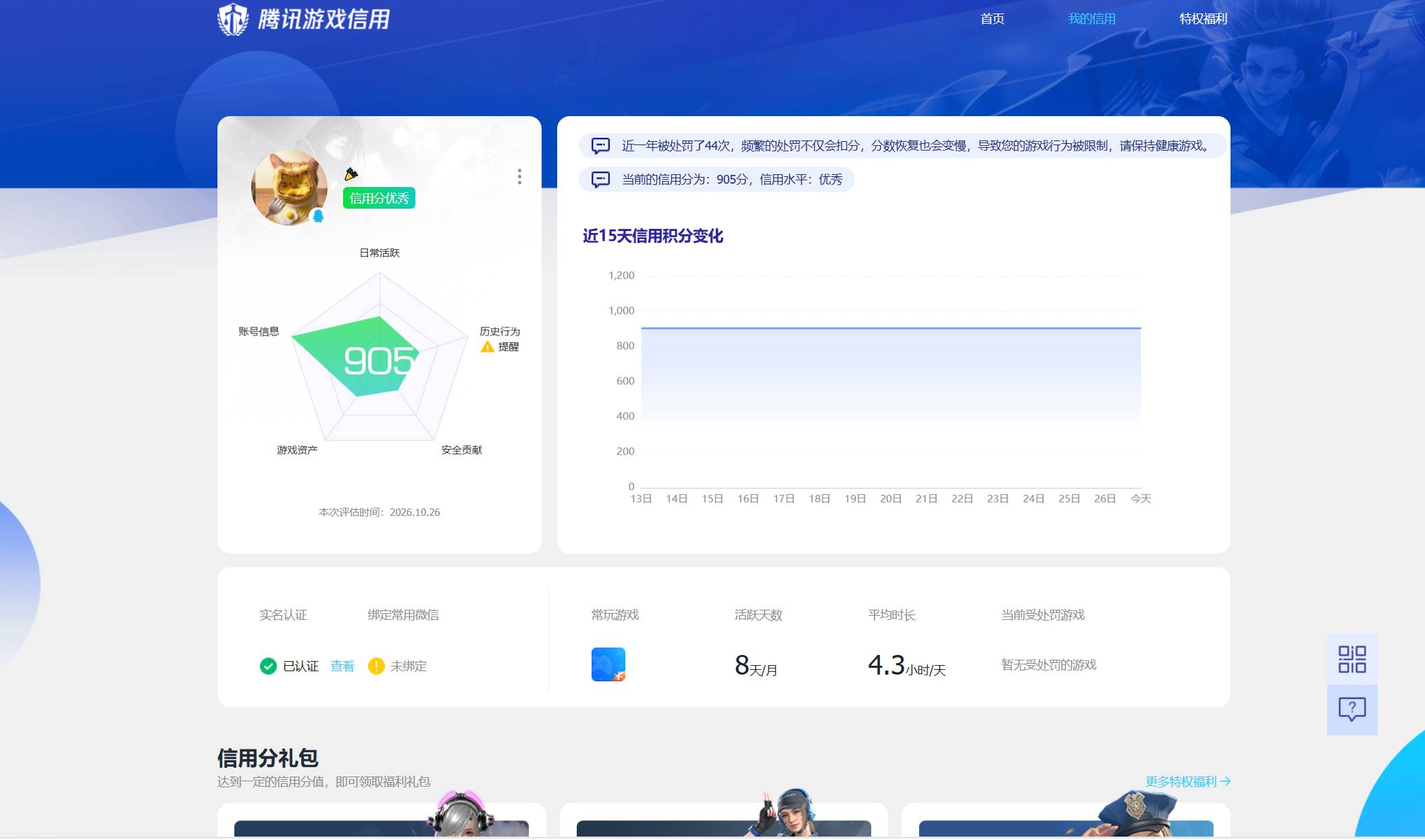This screenshot has width=1425, height=840.
Task: Click chat bubble icon beside current score
Action: (600, 180)
